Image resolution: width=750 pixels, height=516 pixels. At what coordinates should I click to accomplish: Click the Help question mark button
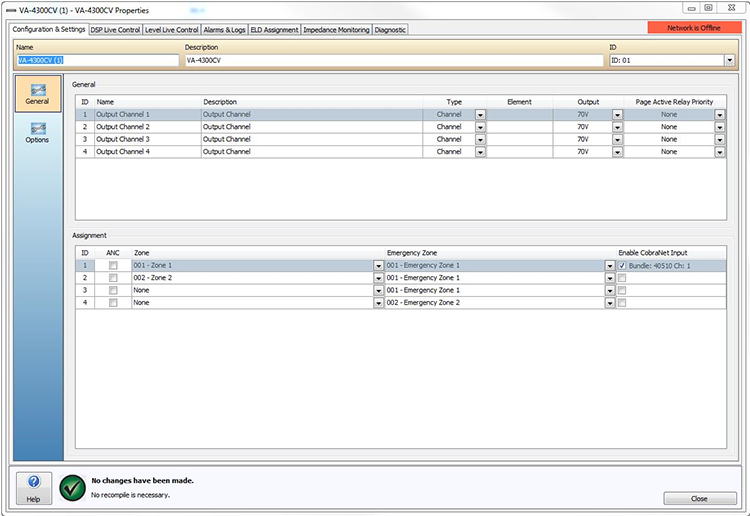33,488
